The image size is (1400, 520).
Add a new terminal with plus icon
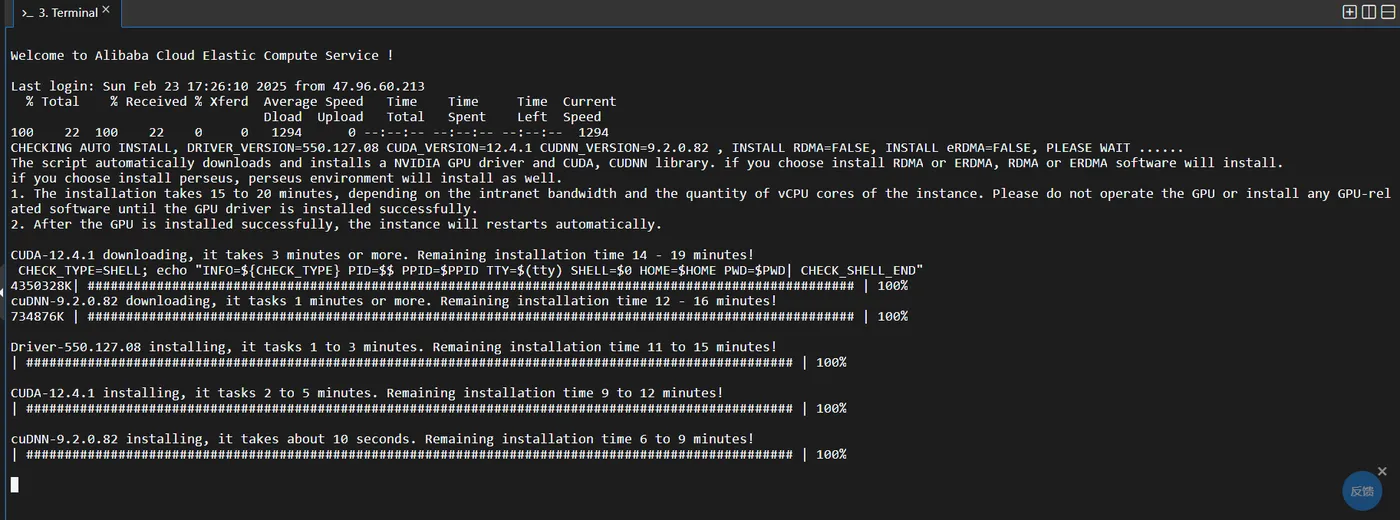coord(1349,12)
